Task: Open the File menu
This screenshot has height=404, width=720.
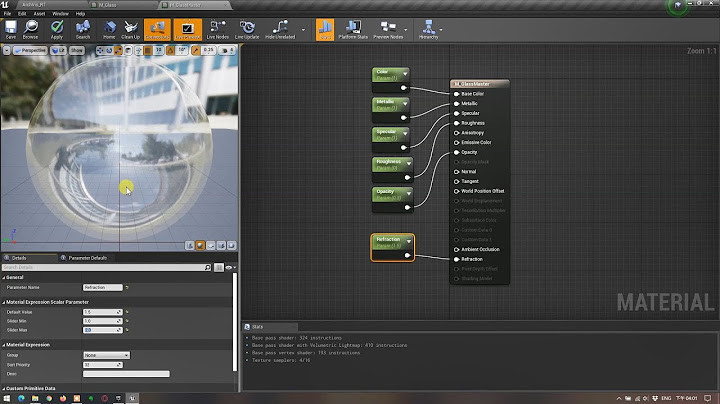Action: coord(7,14)
